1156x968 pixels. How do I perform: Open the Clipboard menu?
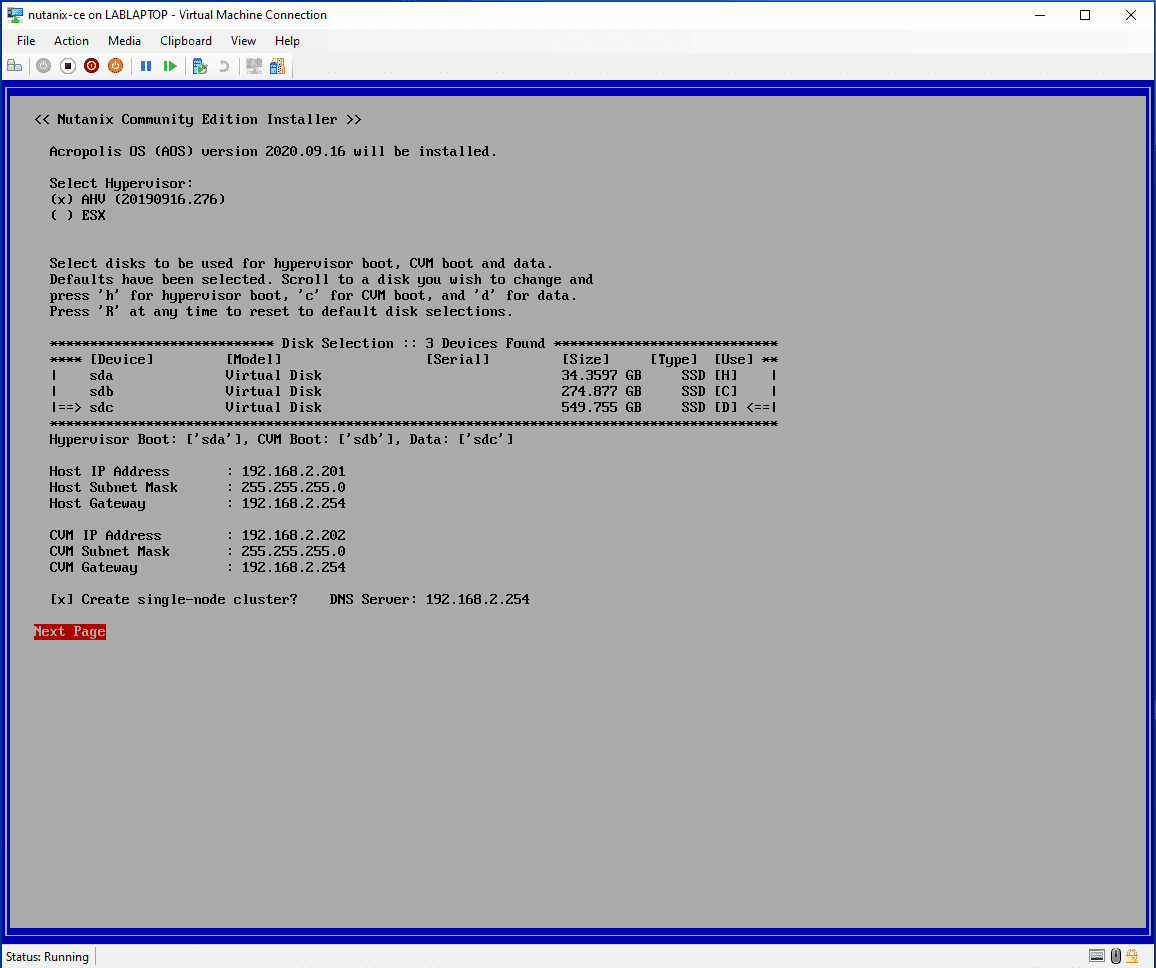click(186, 41)
